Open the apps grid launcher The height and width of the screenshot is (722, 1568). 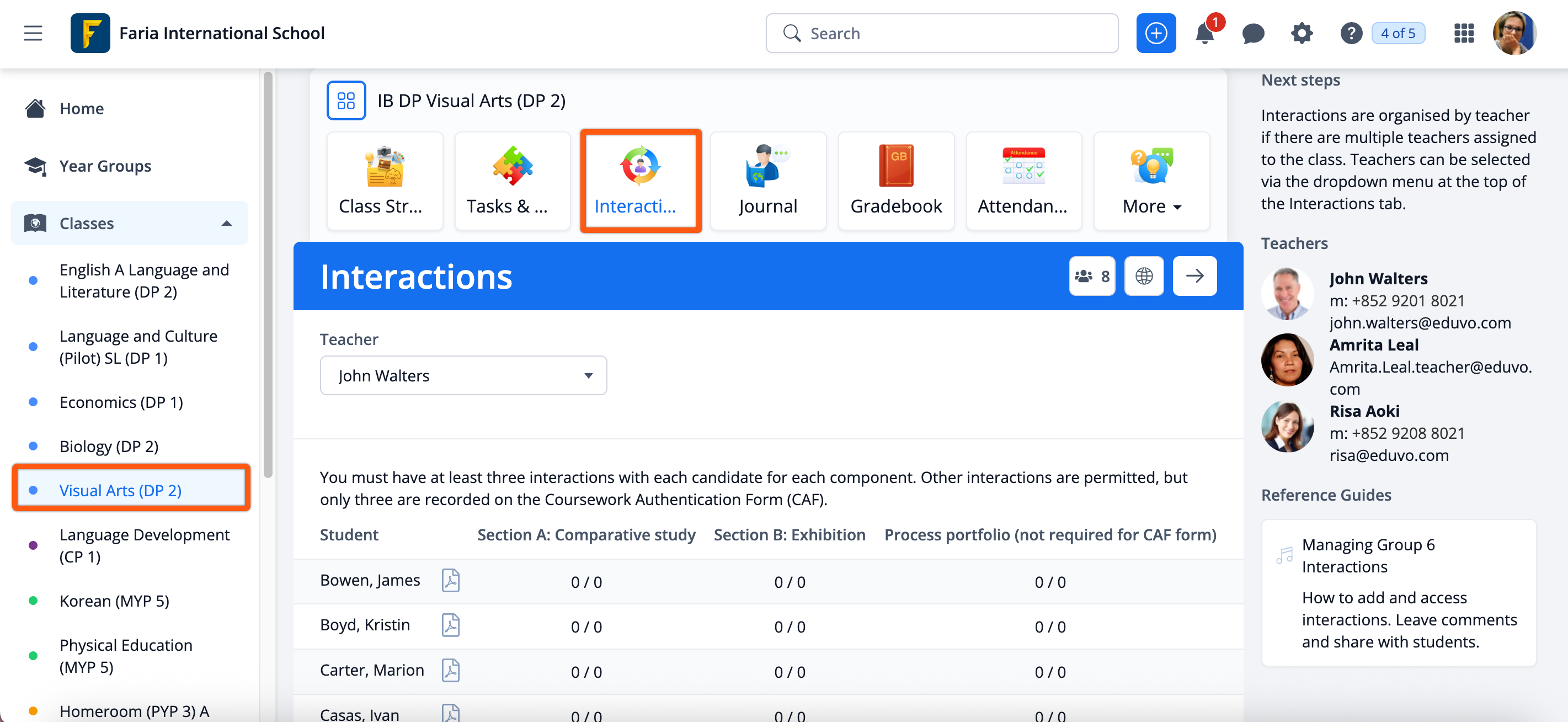coord(1463,34)
